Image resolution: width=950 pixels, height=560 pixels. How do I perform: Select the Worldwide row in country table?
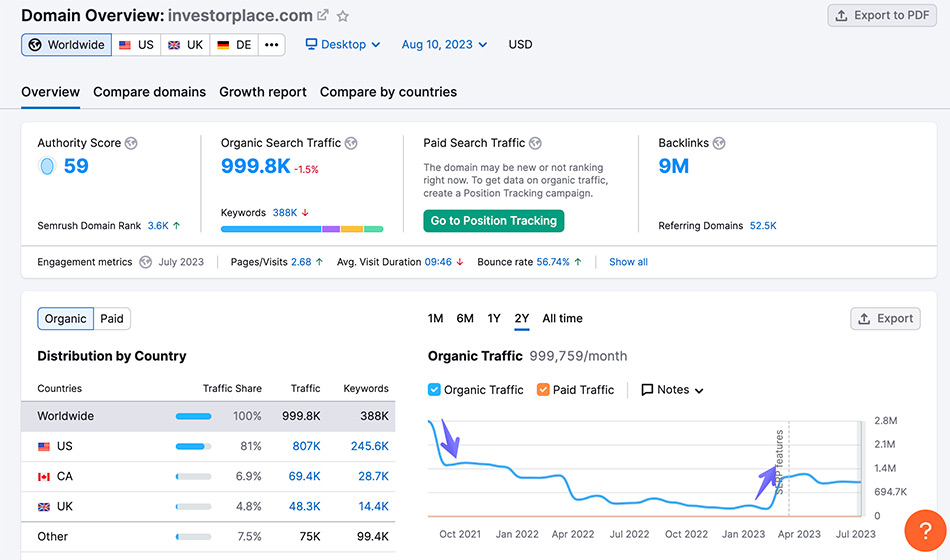[x=208, y=416]
